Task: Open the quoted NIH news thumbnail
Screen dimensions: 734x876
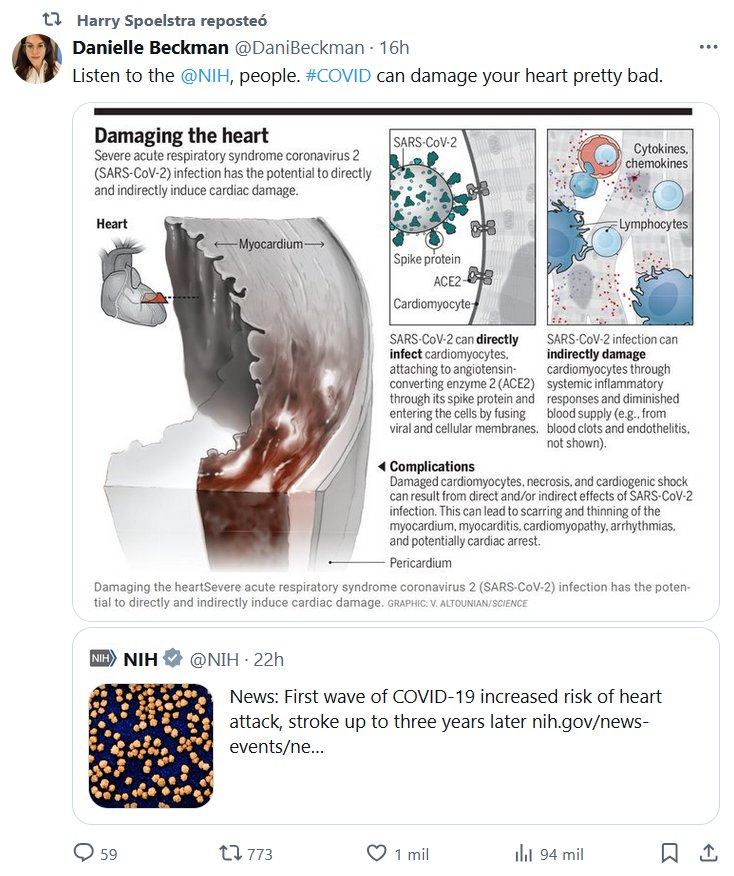Action: 150,745
